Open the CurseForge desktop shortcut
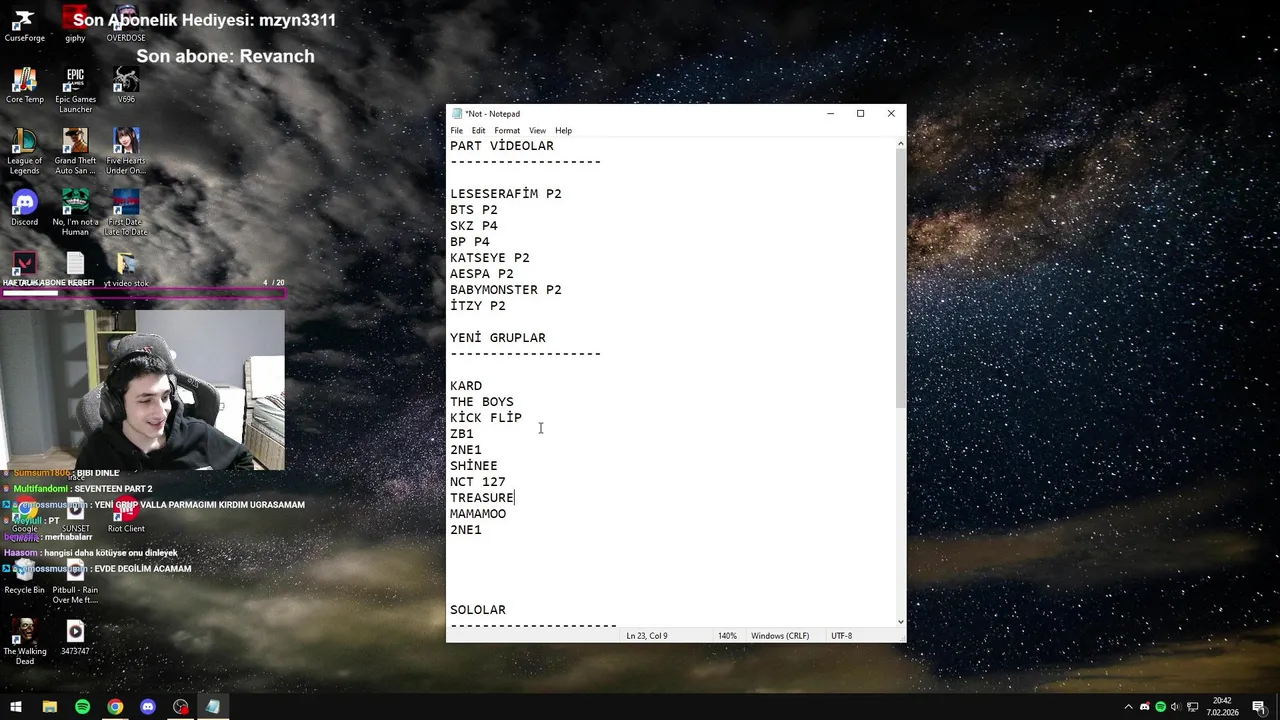This screenshot has height=720, width=1280. tap(24, 25)
